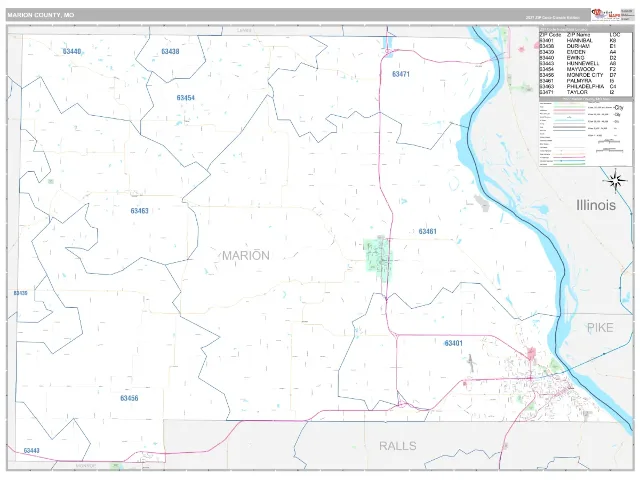Click the Illinois state label

pos(596,205)
